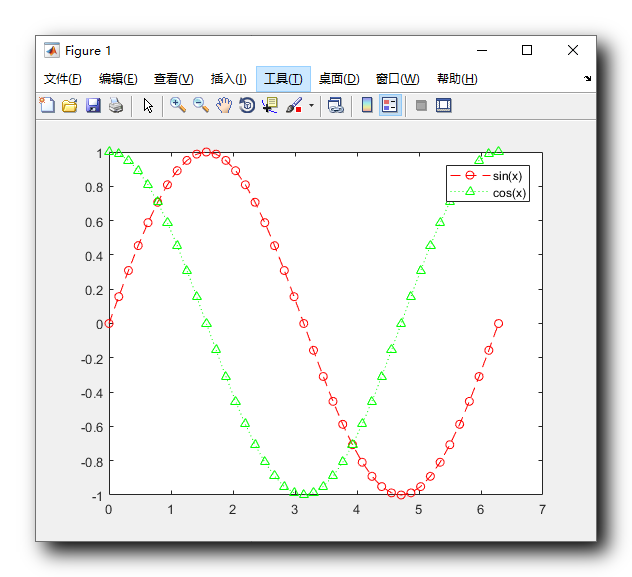The image size is (632, 577).
Task: Choose the Brush data tool
Action: click(294, 106)
